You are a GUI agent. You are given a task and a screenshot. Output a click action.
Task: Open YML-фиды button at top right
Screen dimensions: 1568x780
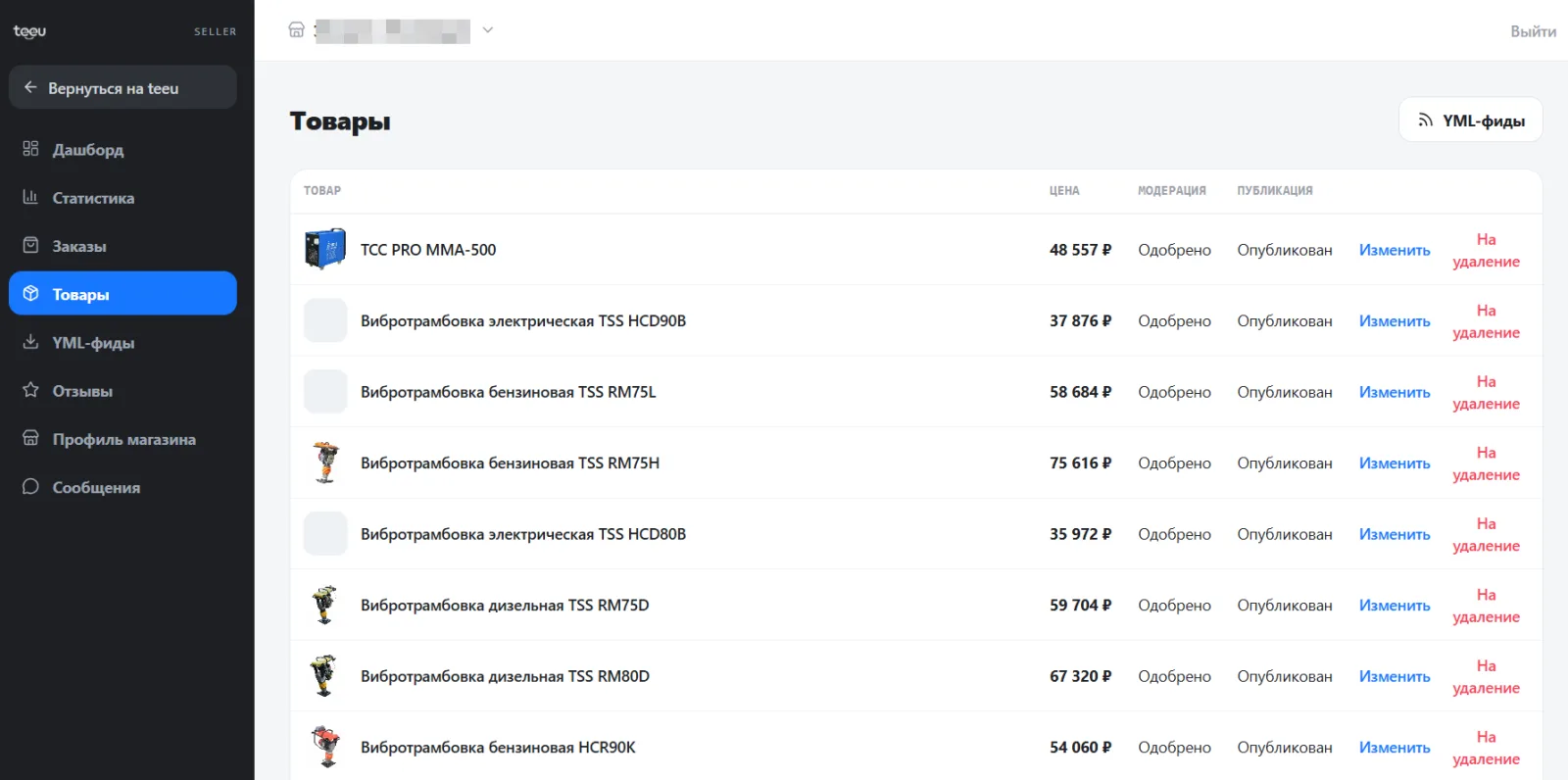[x=1471, y=120]
